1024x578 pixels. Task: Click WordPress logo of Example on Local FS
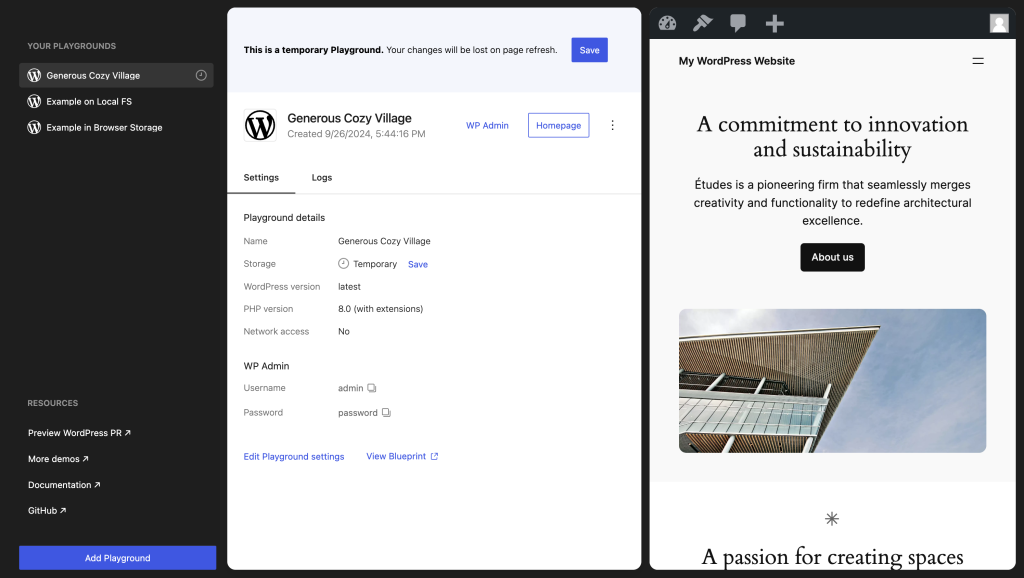pos(34,101)
